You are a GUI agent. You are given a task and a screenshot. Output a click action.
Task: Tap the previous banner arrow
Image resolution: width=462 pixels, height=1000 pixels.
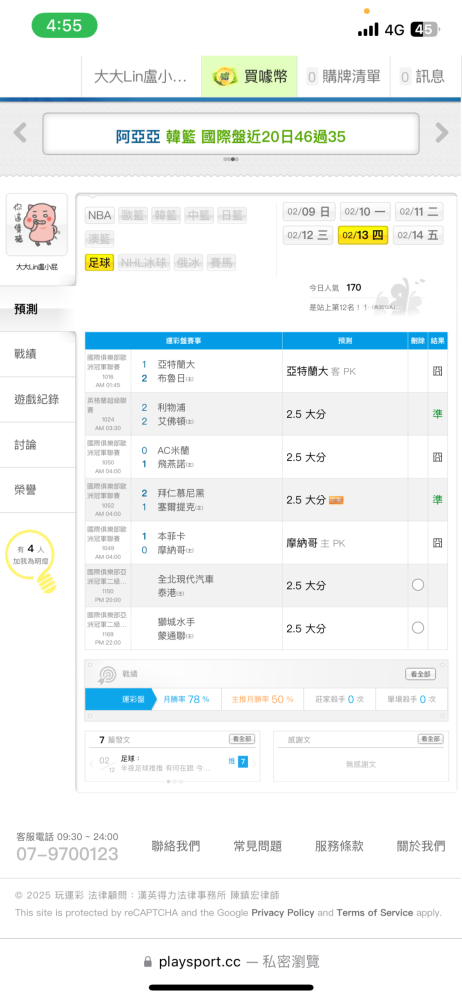tap(20, 133)
